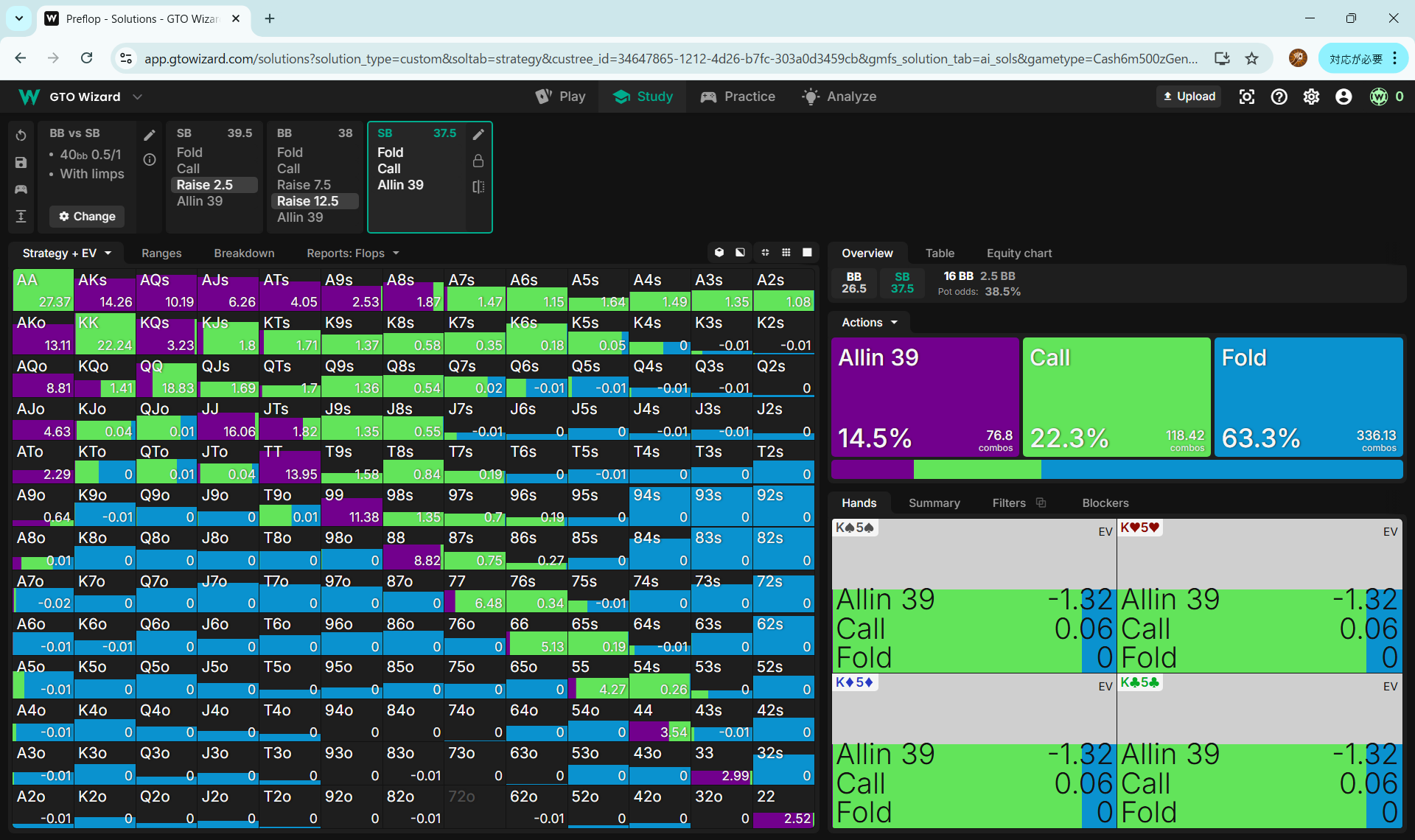Click the compare split icon in SB card
Viewport: 1415px width, 840px height.
coord(478,186)
